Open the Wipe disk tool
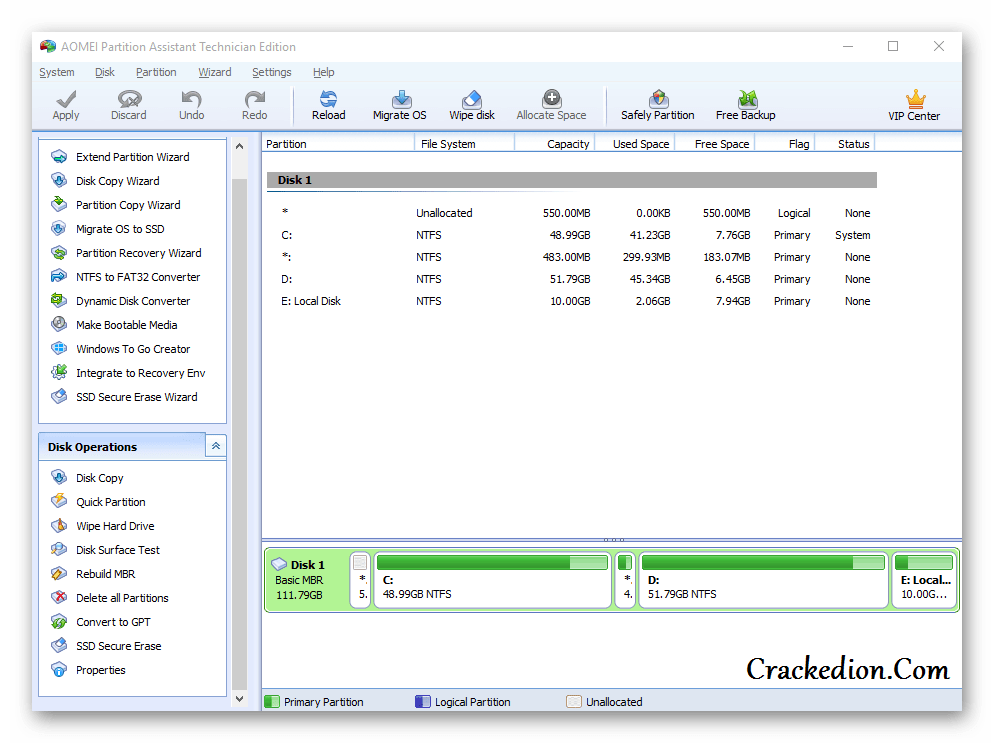Image resolution: width=994 pixels, height=743 pixels. click(472, 105)
